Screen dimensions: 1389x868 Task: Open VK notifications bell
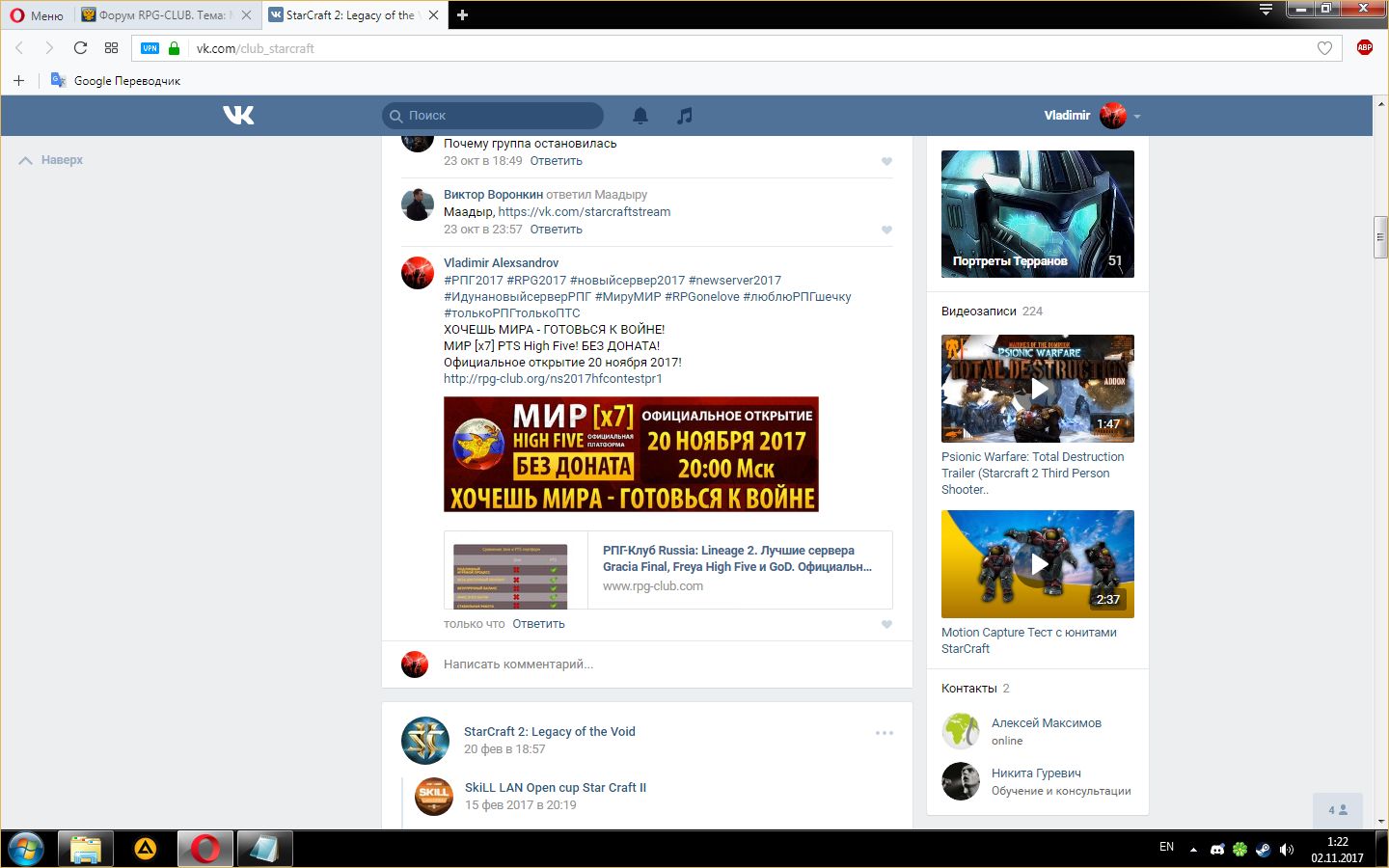[640, 116]
